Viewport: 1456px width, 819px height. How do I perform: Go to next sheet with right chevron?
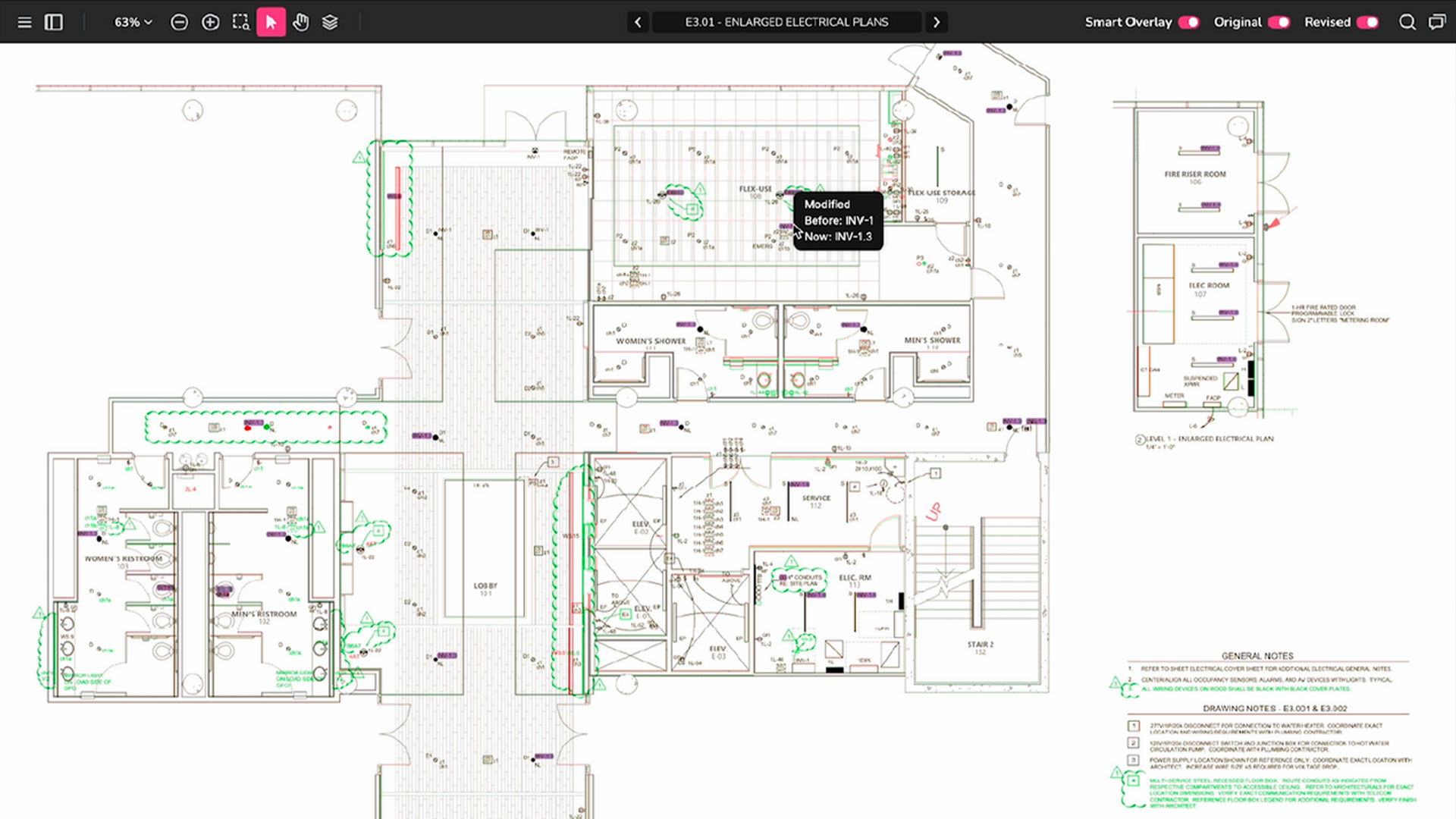click(x=937, y=22)
